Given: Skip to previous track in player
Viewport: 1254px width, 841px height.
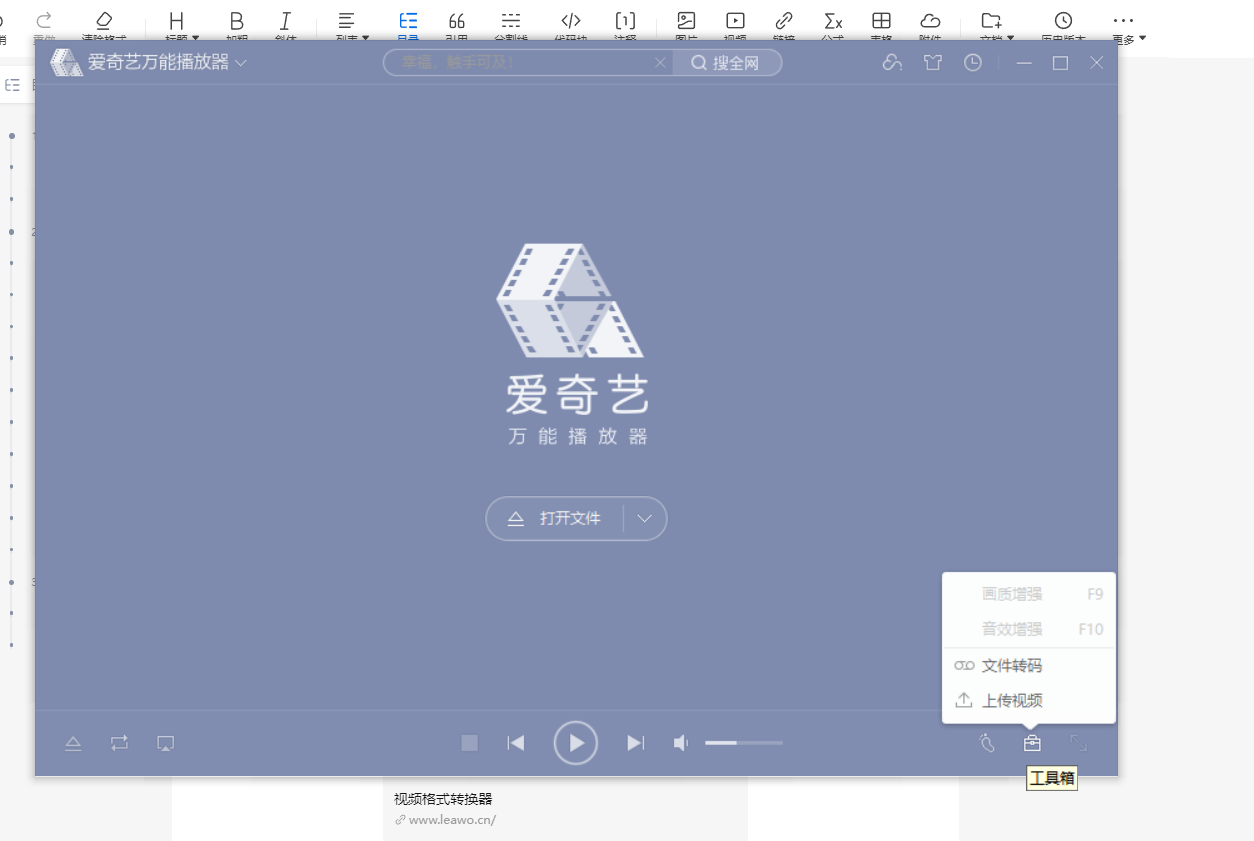Looking at the screenshot, I should [x=516, y=743].
